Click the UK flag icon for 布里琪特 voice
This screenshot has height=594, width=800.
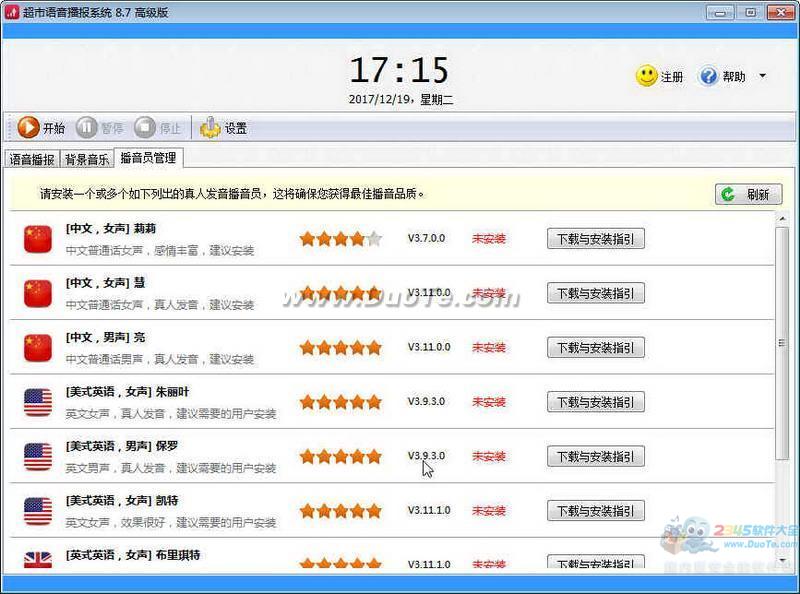pos(38,559)
